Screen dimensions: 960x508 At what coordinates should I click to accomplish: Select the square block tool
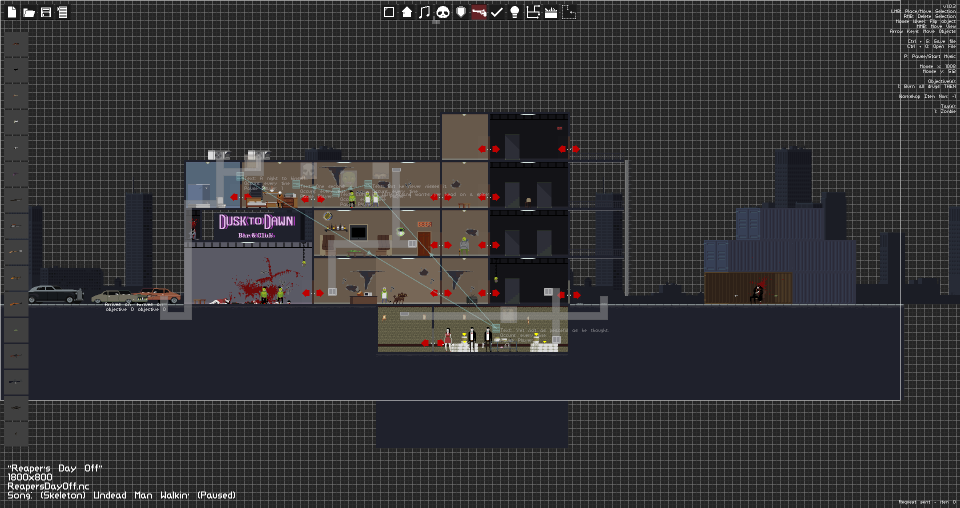pyautogui.click(x=389, y=12)
